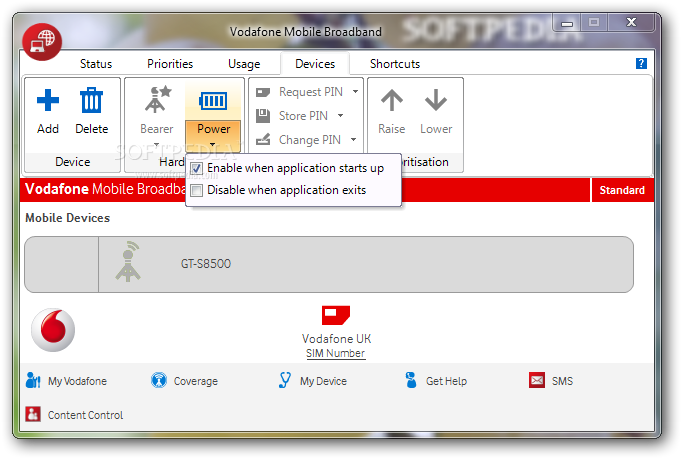This screenshot has height=459, width=682.
Task: Open the My Device link text
Action: pyautogui.click(x=323, y=381)
